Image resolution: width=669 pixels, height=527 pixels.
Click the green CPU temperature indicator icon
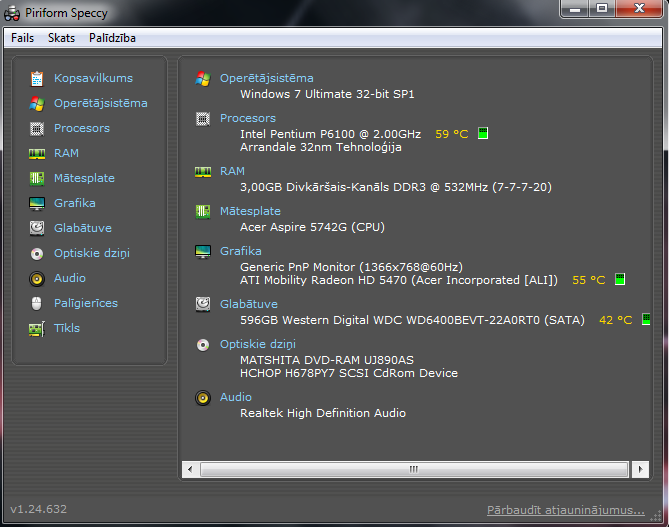(x=483, y=133)
